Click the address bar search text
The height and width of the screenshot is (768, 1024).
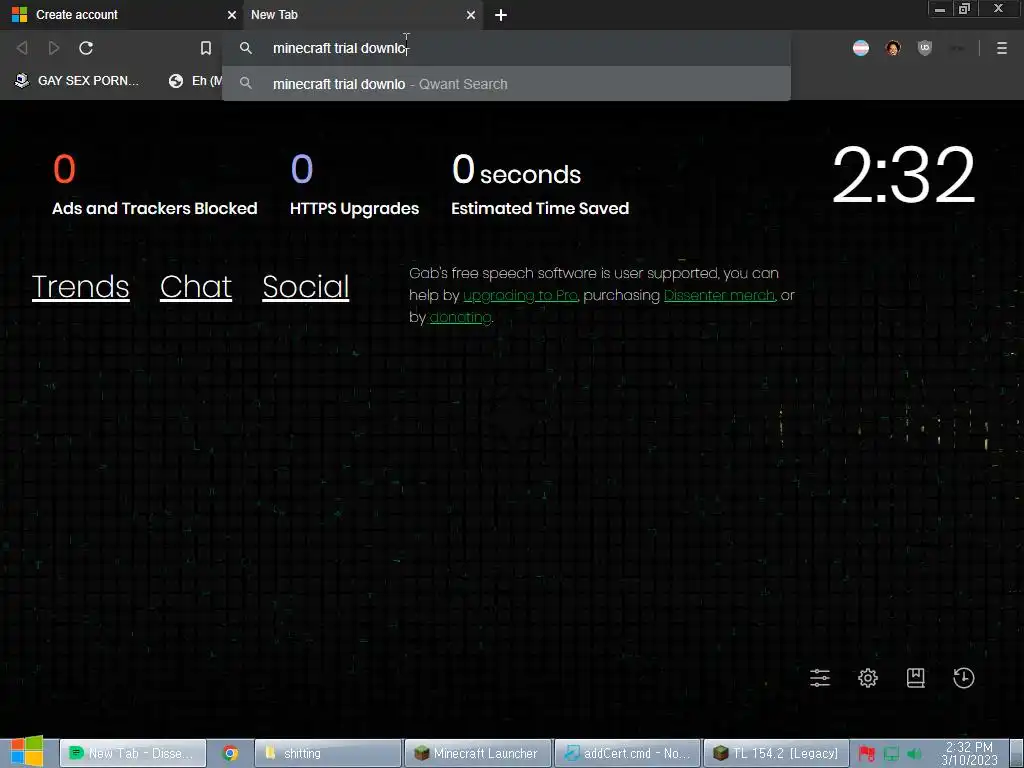340,48
